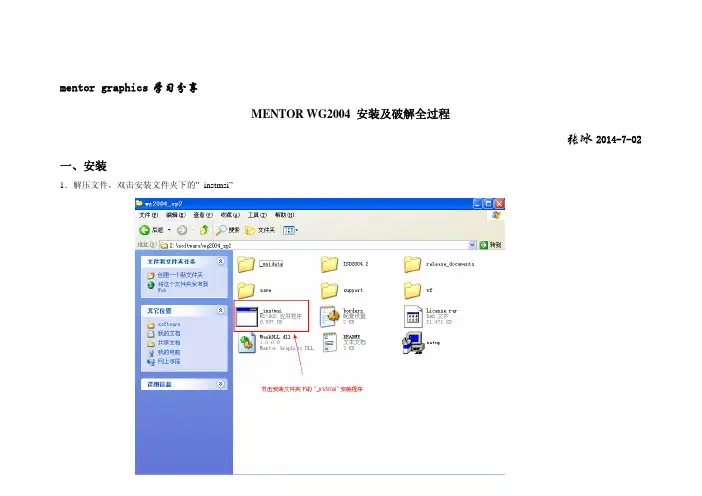Open the release_documents folder
This screenshot has height=496, width=702.
click(414, 264)
